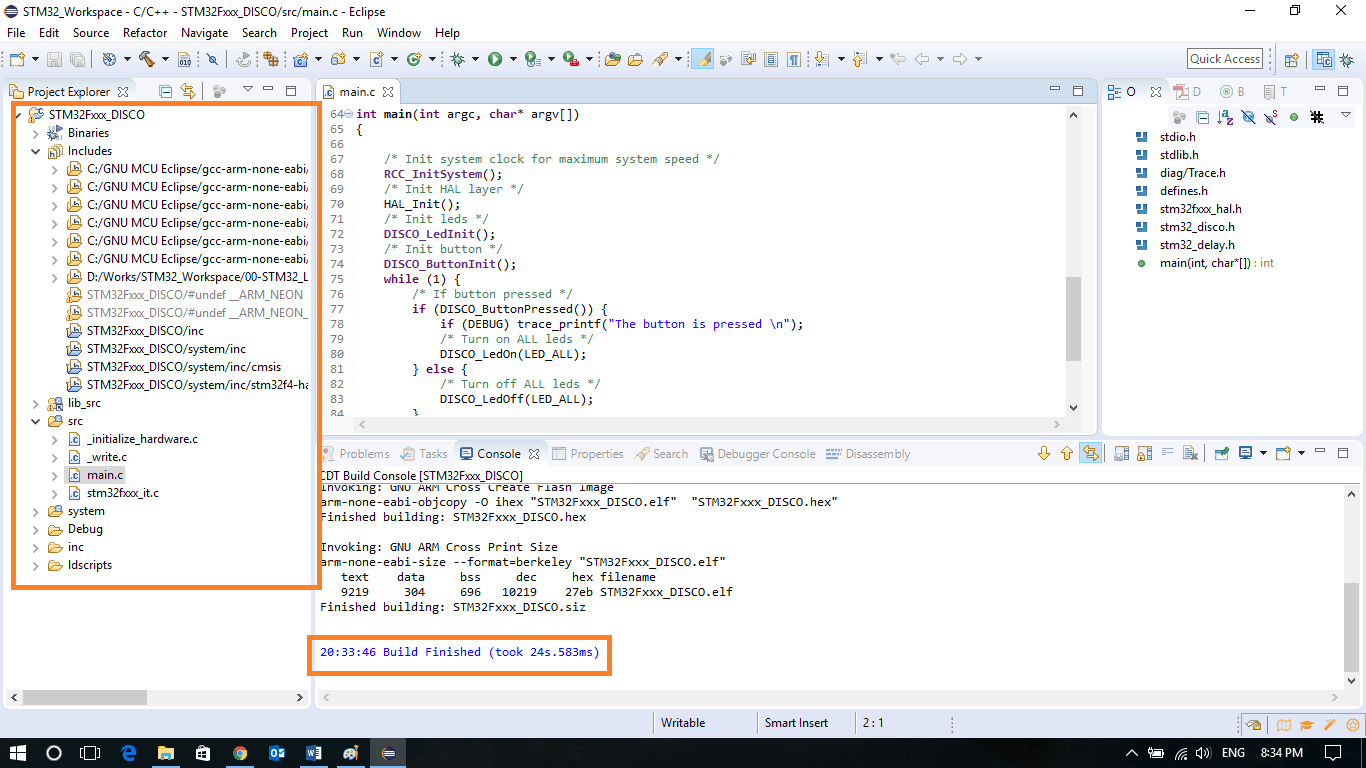
Task: Click the Previous Annotation arrow icon
Action: point(859,59)
